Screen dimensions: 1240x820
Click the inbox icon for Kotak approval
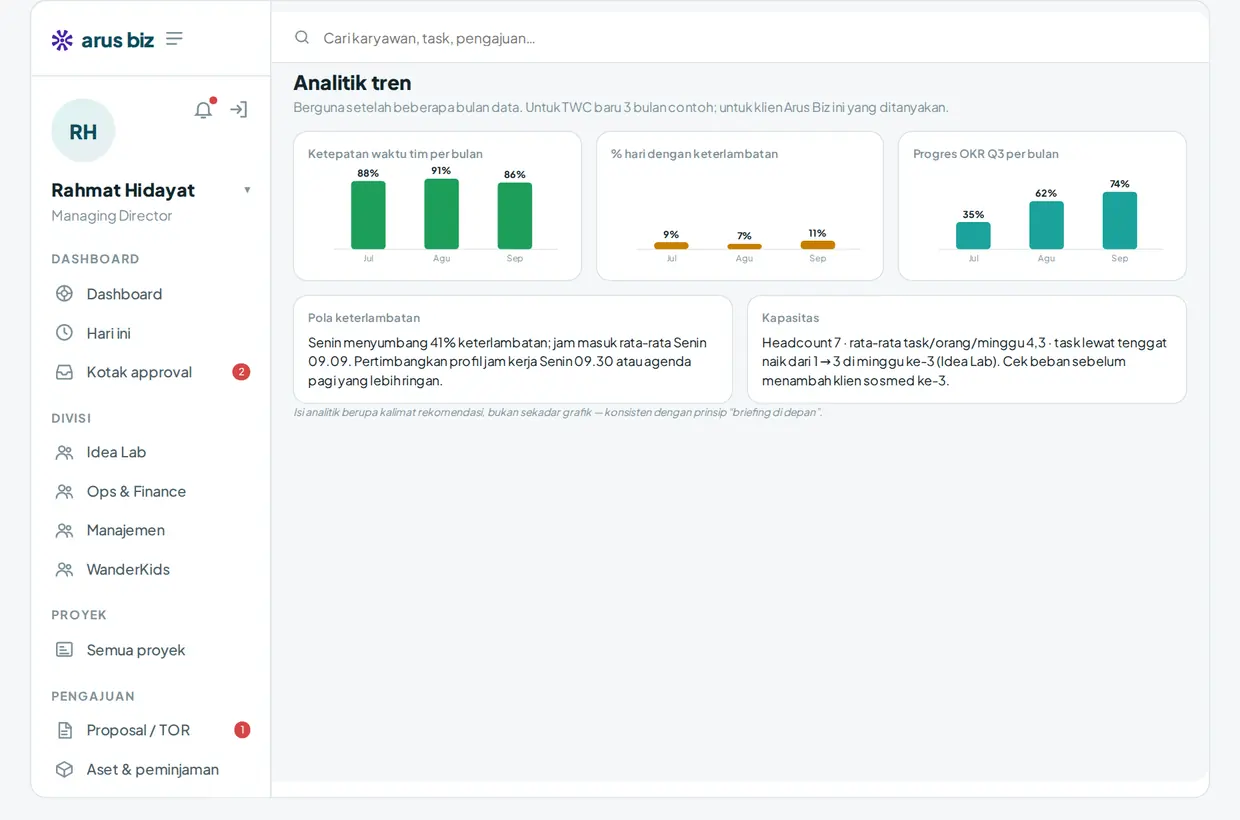[x=64, y=372]
